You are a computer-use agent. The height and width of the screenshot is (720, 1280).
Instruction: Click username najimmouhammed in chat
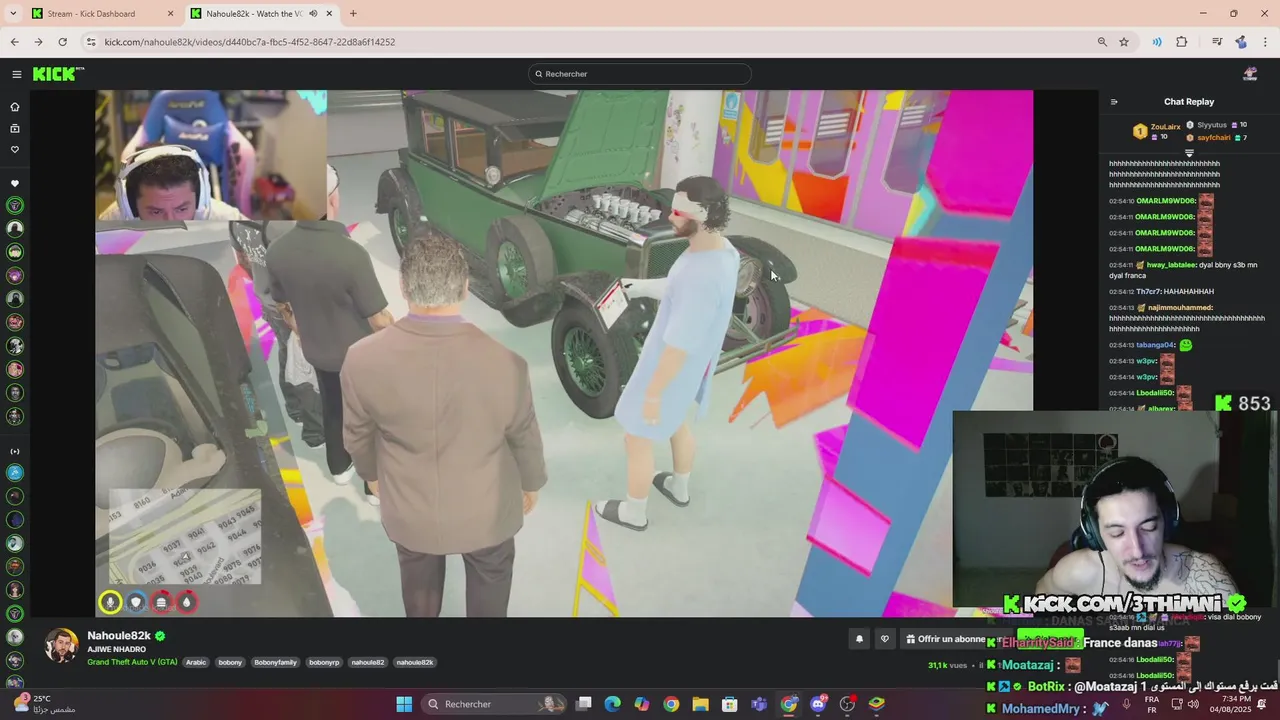coord(1180,307)
